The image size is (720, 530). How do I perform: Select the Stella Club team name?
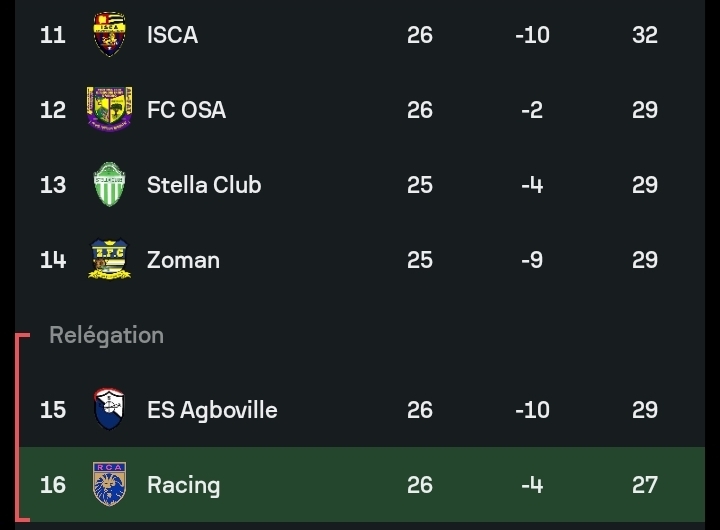204,185
